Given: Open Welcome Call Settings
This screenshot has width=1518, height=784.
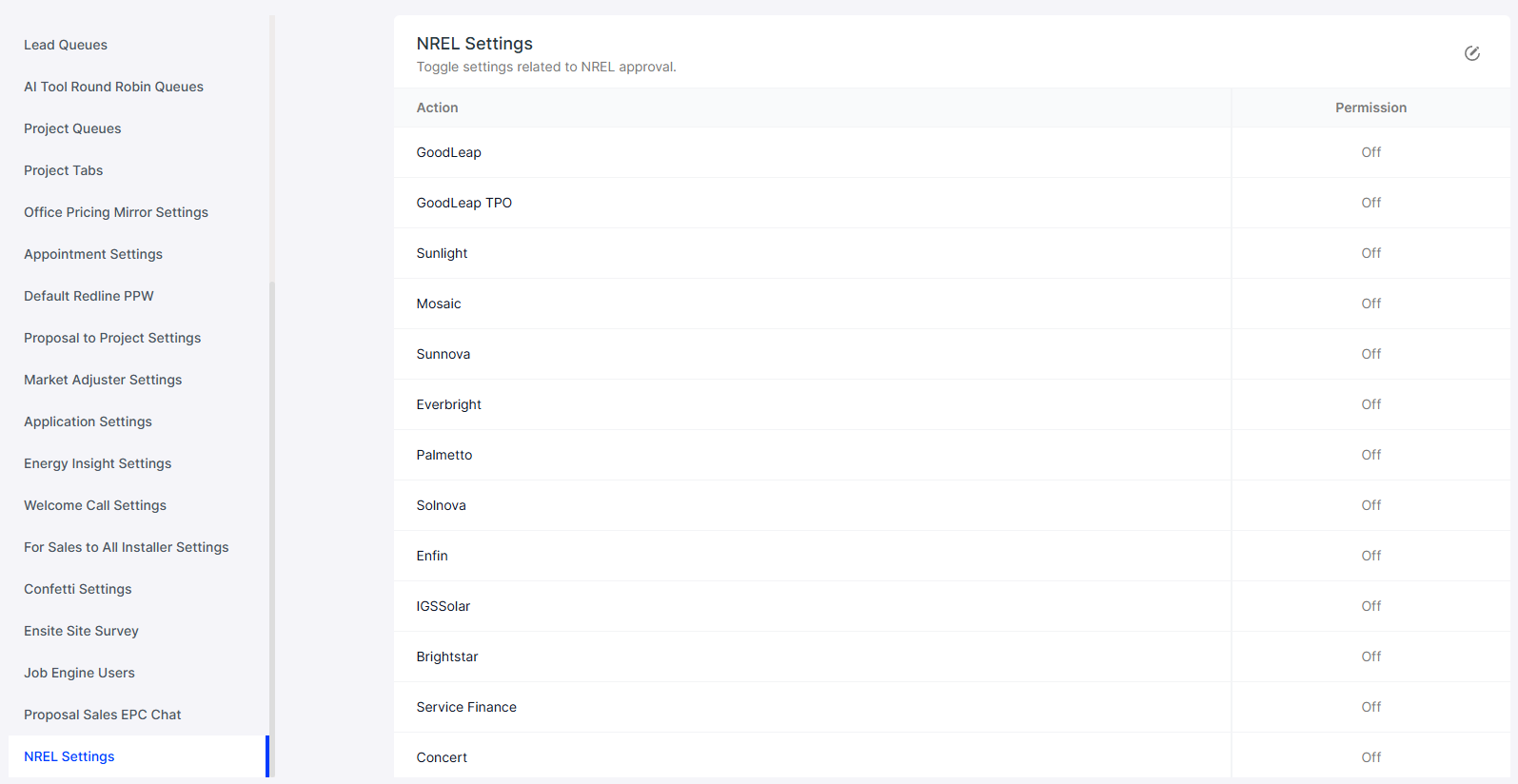Looking at the screenshot, I should (95, 505).
